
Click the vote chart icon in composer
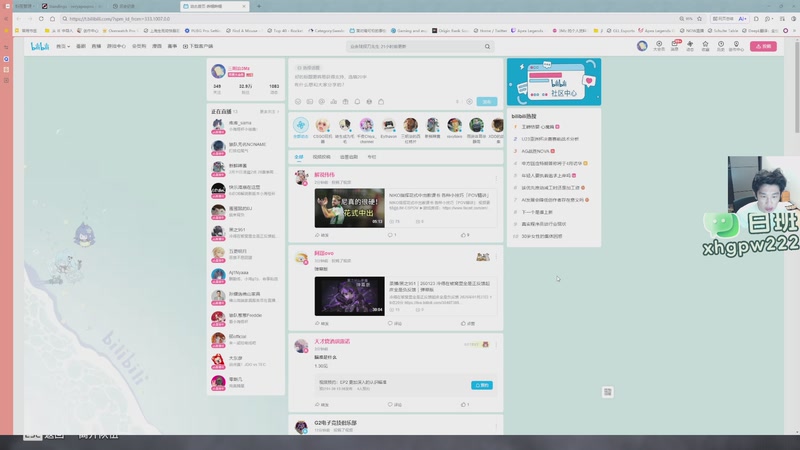click(334, 102)
